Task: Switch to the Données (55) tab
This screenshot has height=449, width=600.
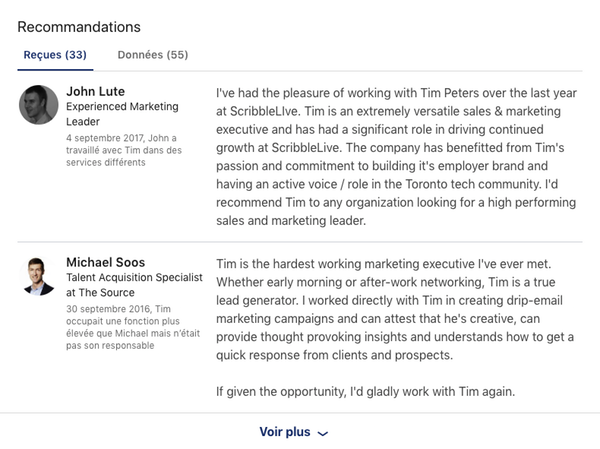Action: pos(152,55)
